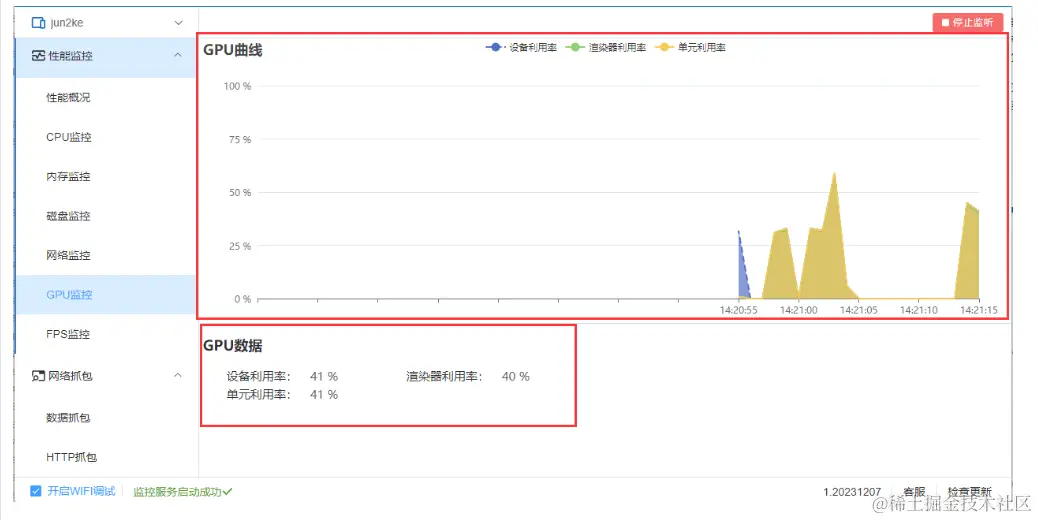Open the 客服 support link
Image resolution: width=1038 pixels, height=520 pixels.
(914, 492)
